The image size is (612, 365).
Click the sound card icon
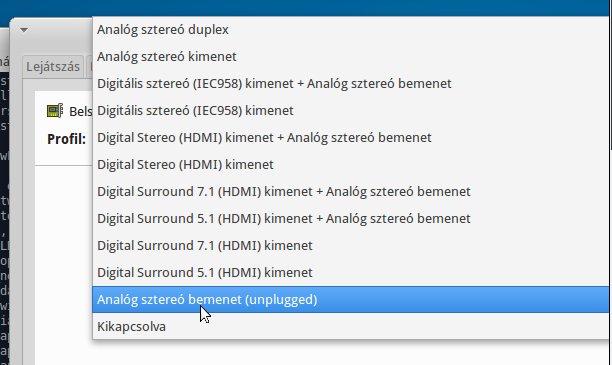point(55,111)
